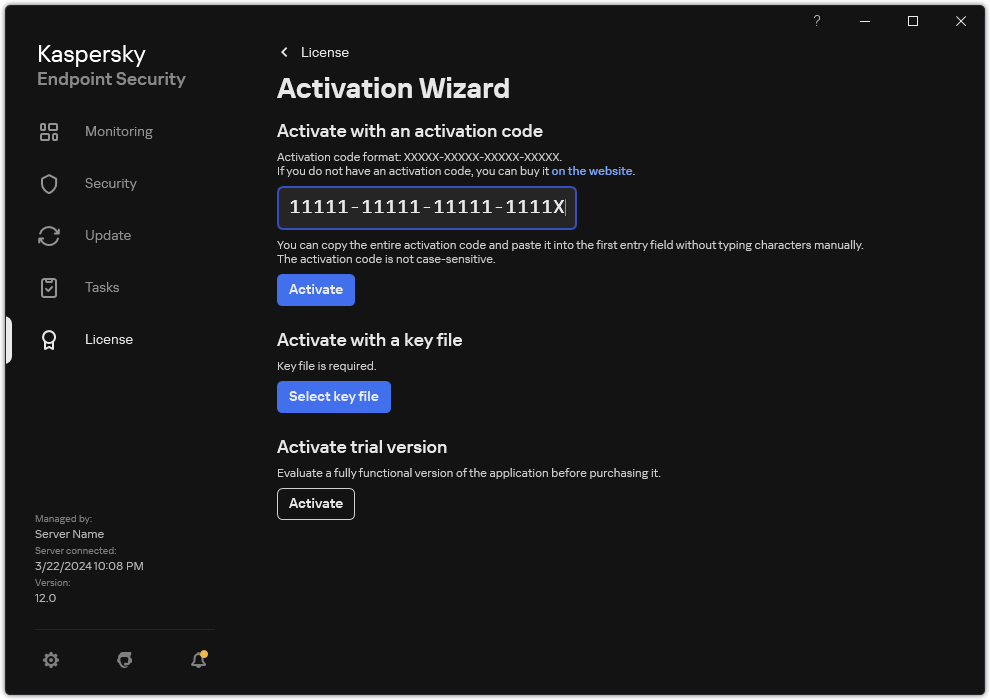990x700 pixels.
Task: Go back using the left chevron arrow
Action: pos(284,52)
